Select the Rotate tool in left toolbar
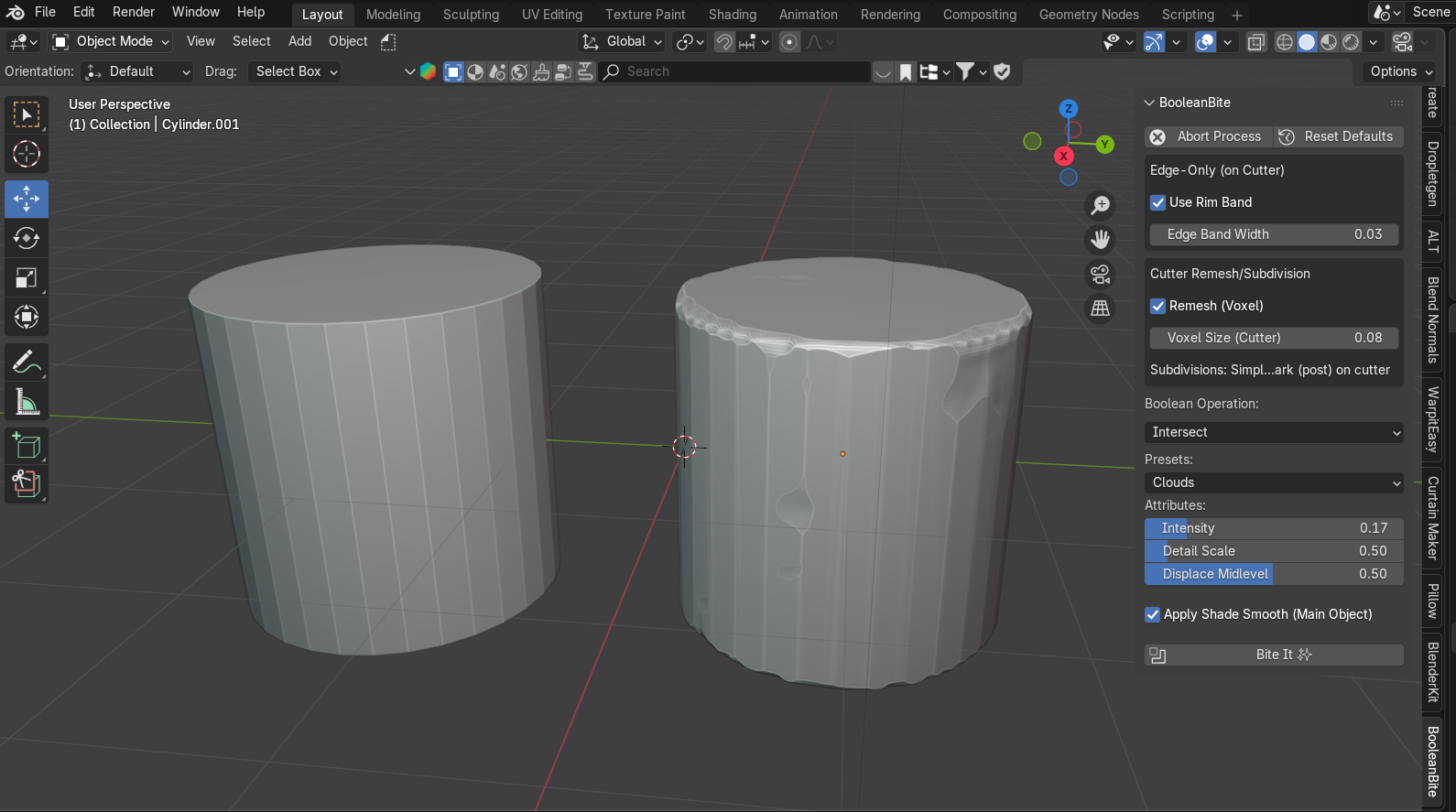This screenshot has width=1456, height=812. (x=27, y=239)
